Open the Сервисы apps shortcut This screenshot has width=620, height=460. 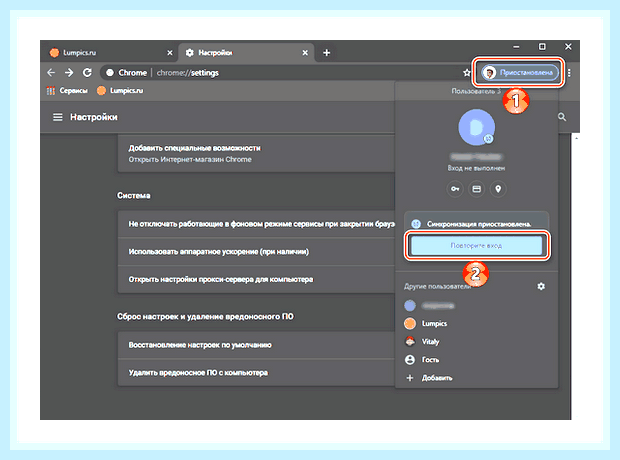67,91
